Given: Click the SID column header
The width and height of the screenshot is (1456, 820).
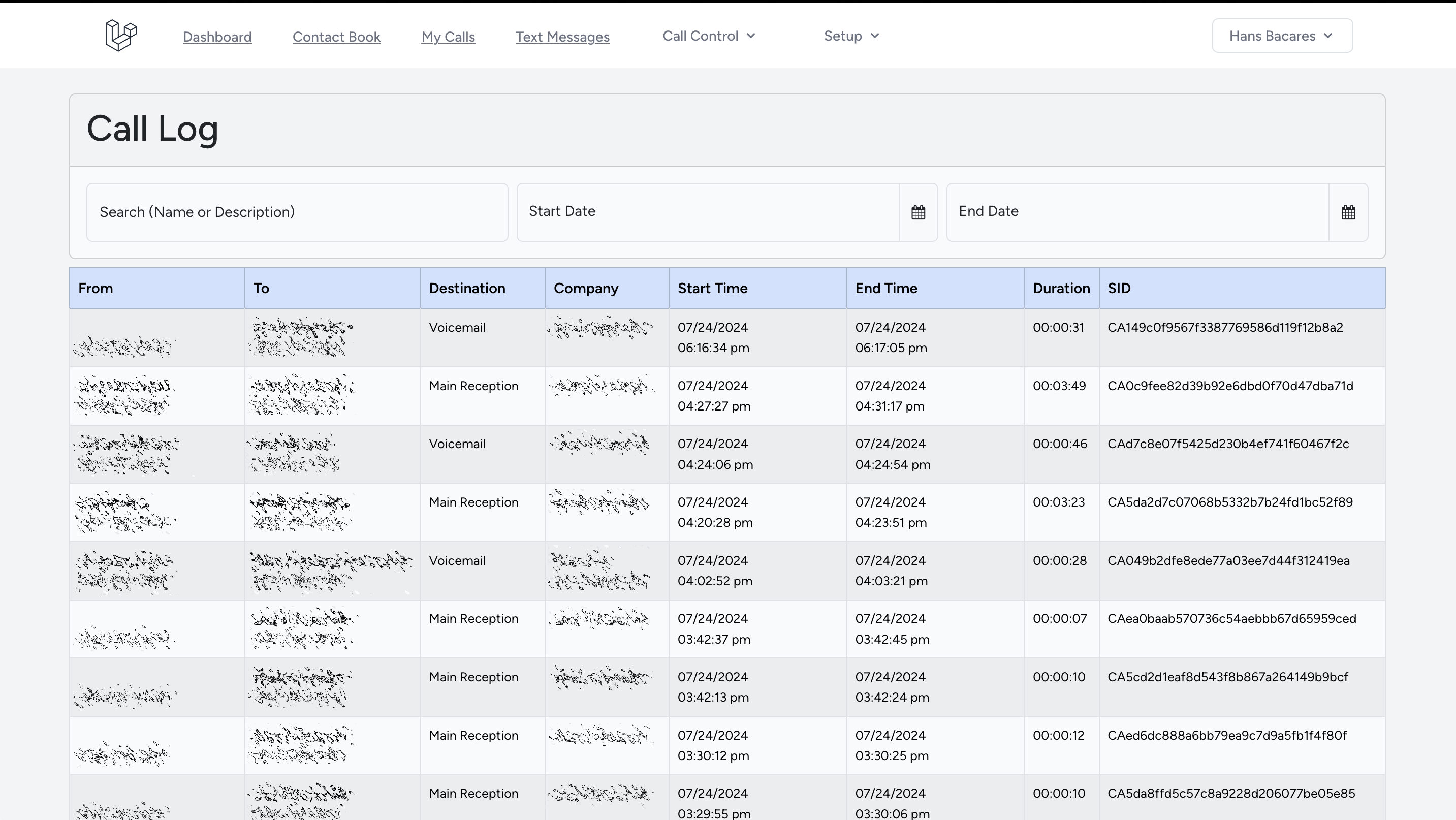Looking at the screenshot, I should [1119, 288].
